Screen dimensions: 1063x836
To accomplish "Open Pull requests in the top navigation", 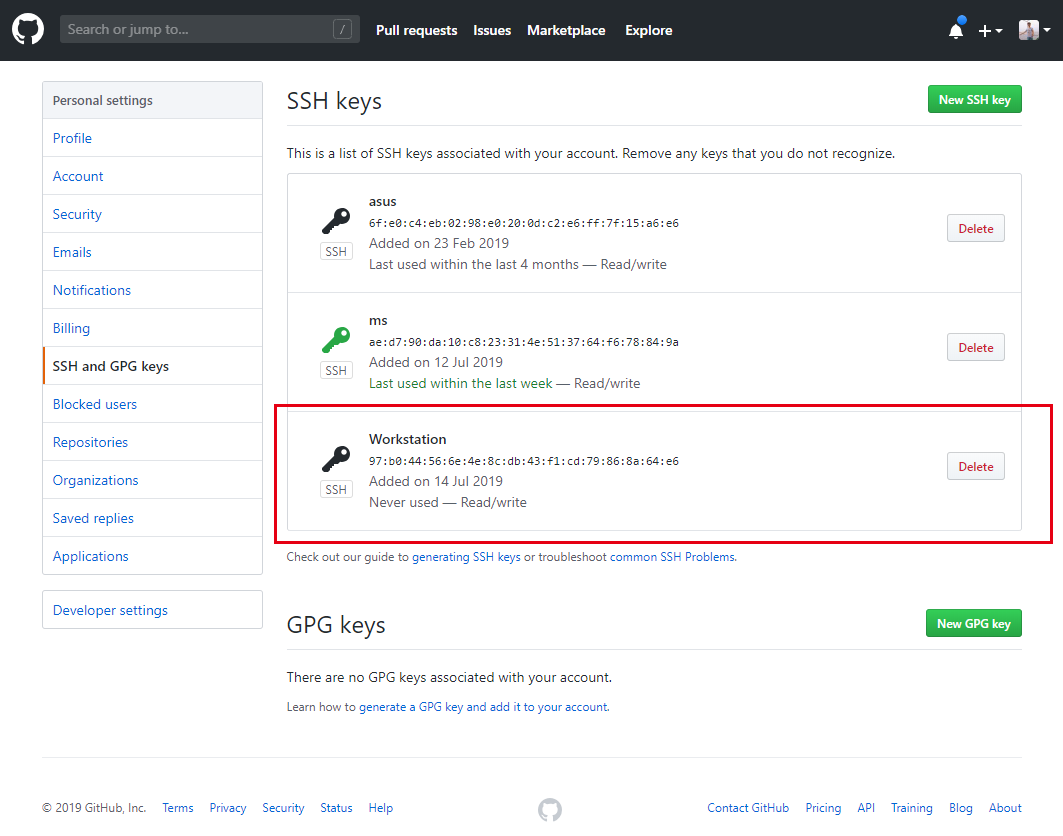I will tap(416, 31).
